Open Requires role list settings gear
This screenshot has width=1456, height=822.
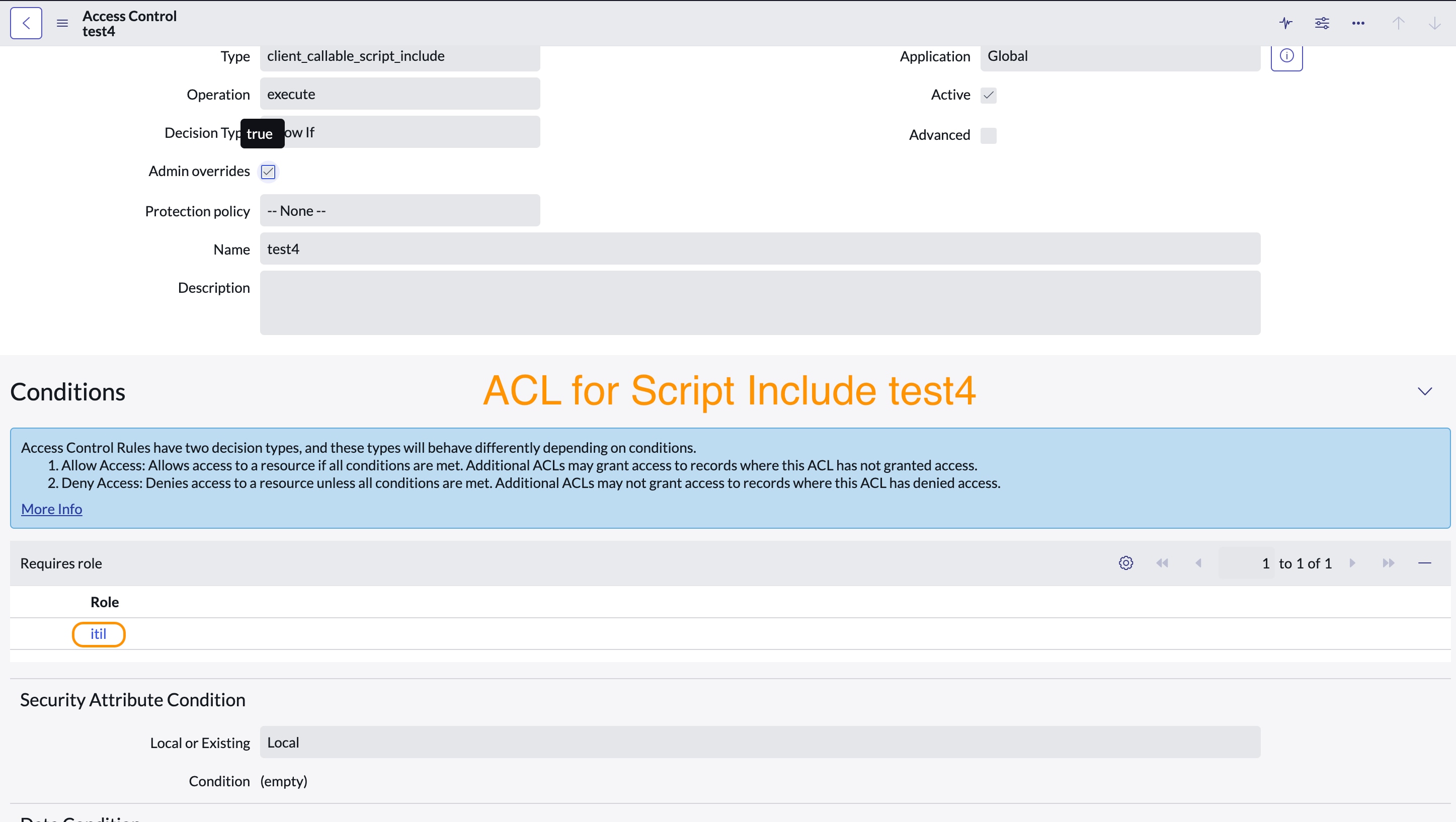click(x=1126, y=563)
